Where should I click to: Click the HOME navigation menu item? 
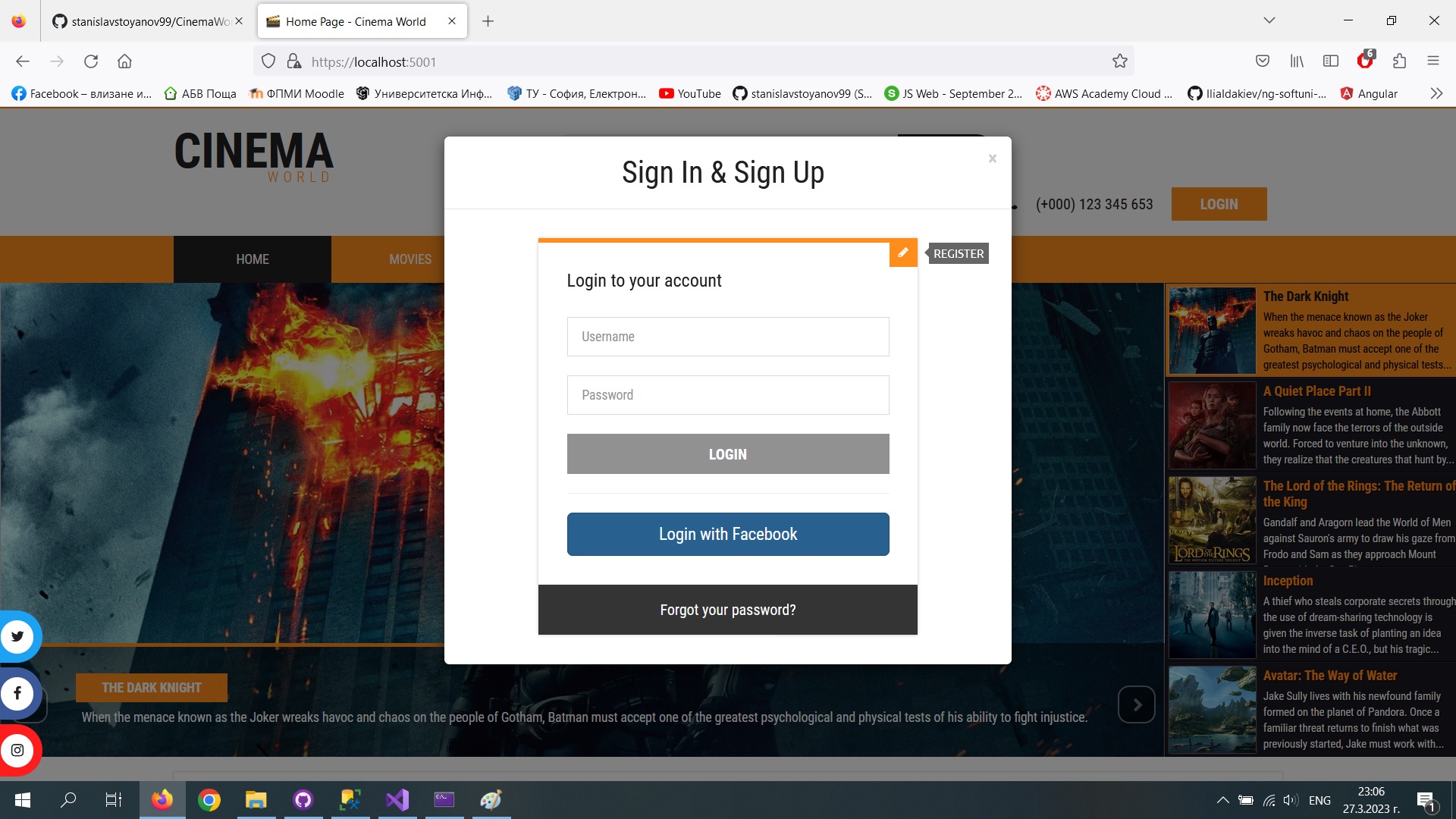click(x=252, y=259)
